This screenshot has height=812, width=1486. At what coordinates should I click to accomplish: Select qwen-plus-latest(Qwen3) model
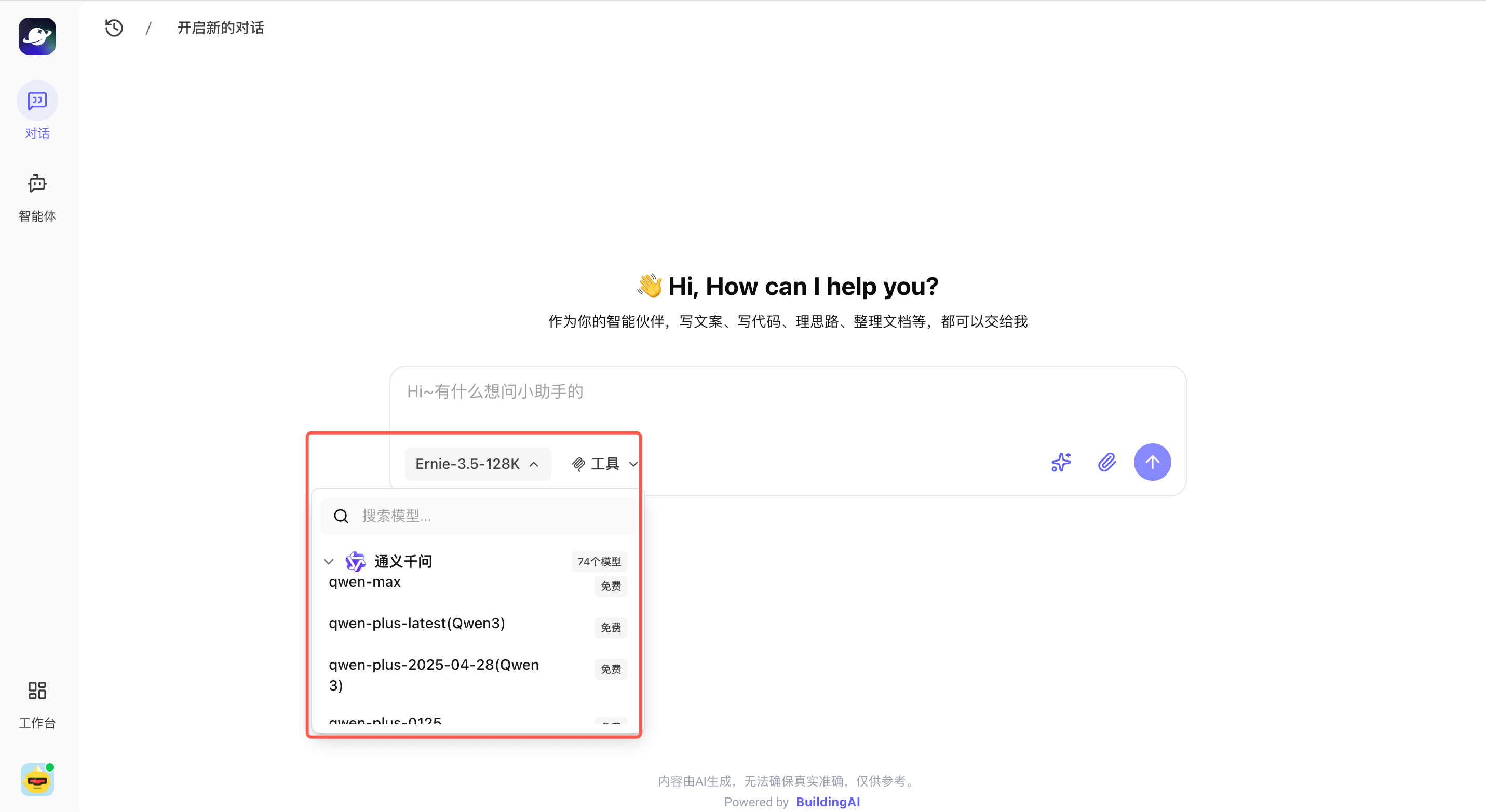pos(416,624)
